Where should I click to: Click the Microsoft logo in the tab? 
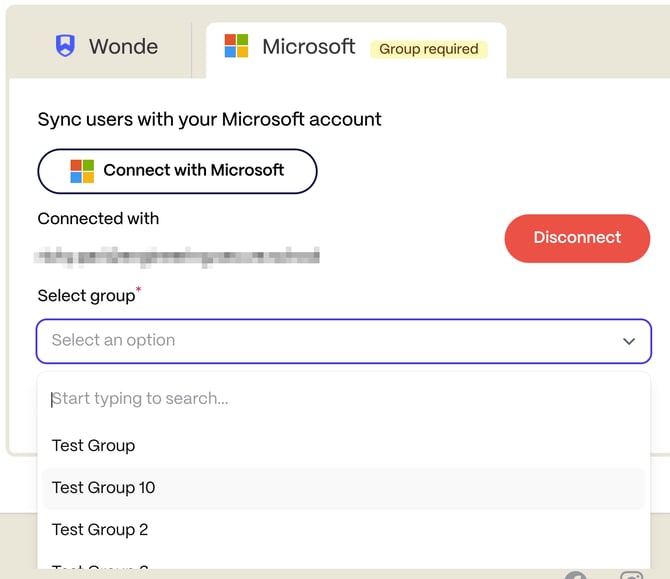[236, 46]
